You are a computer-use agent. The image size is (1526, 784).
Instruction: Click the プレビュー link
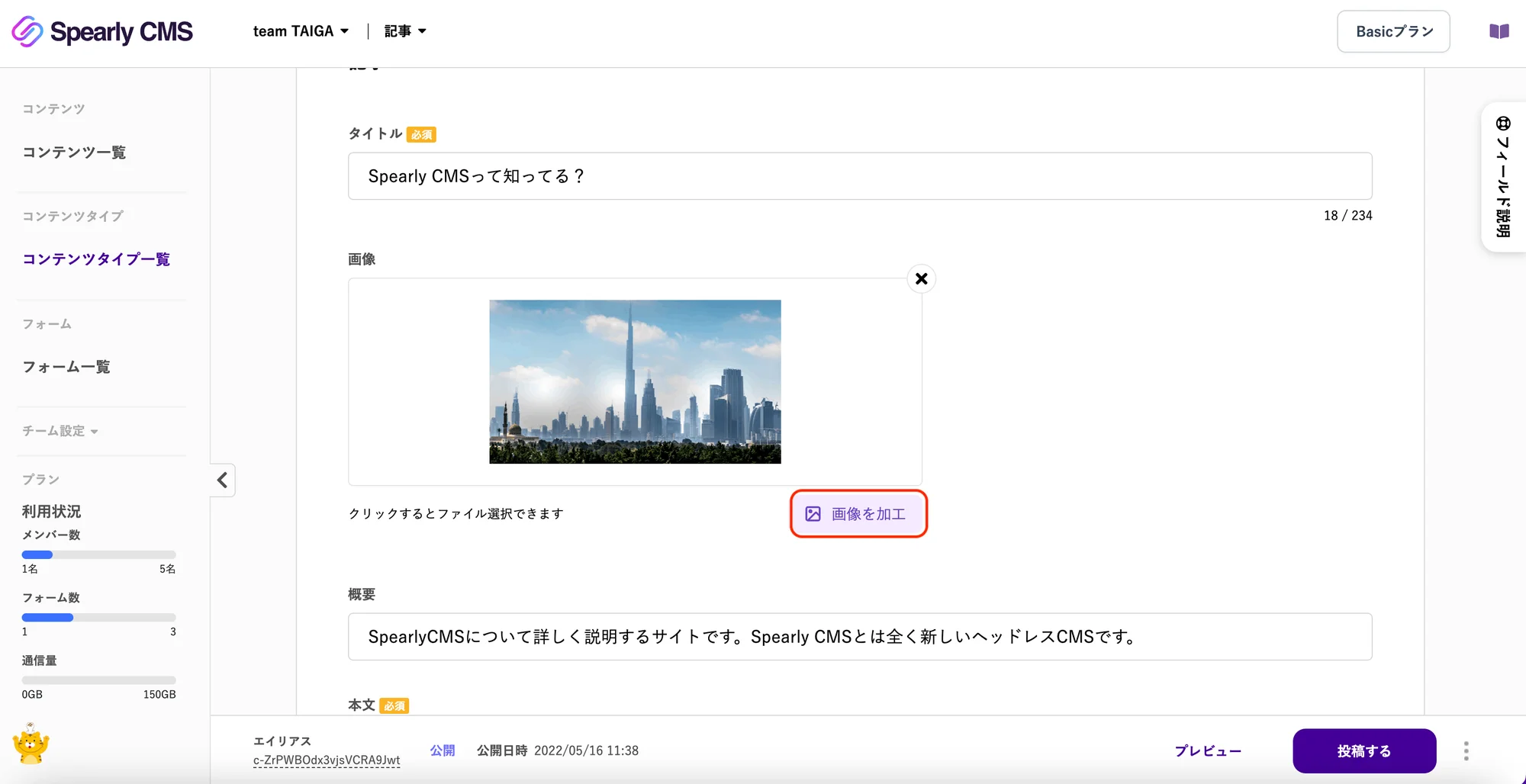(1208, 751)
